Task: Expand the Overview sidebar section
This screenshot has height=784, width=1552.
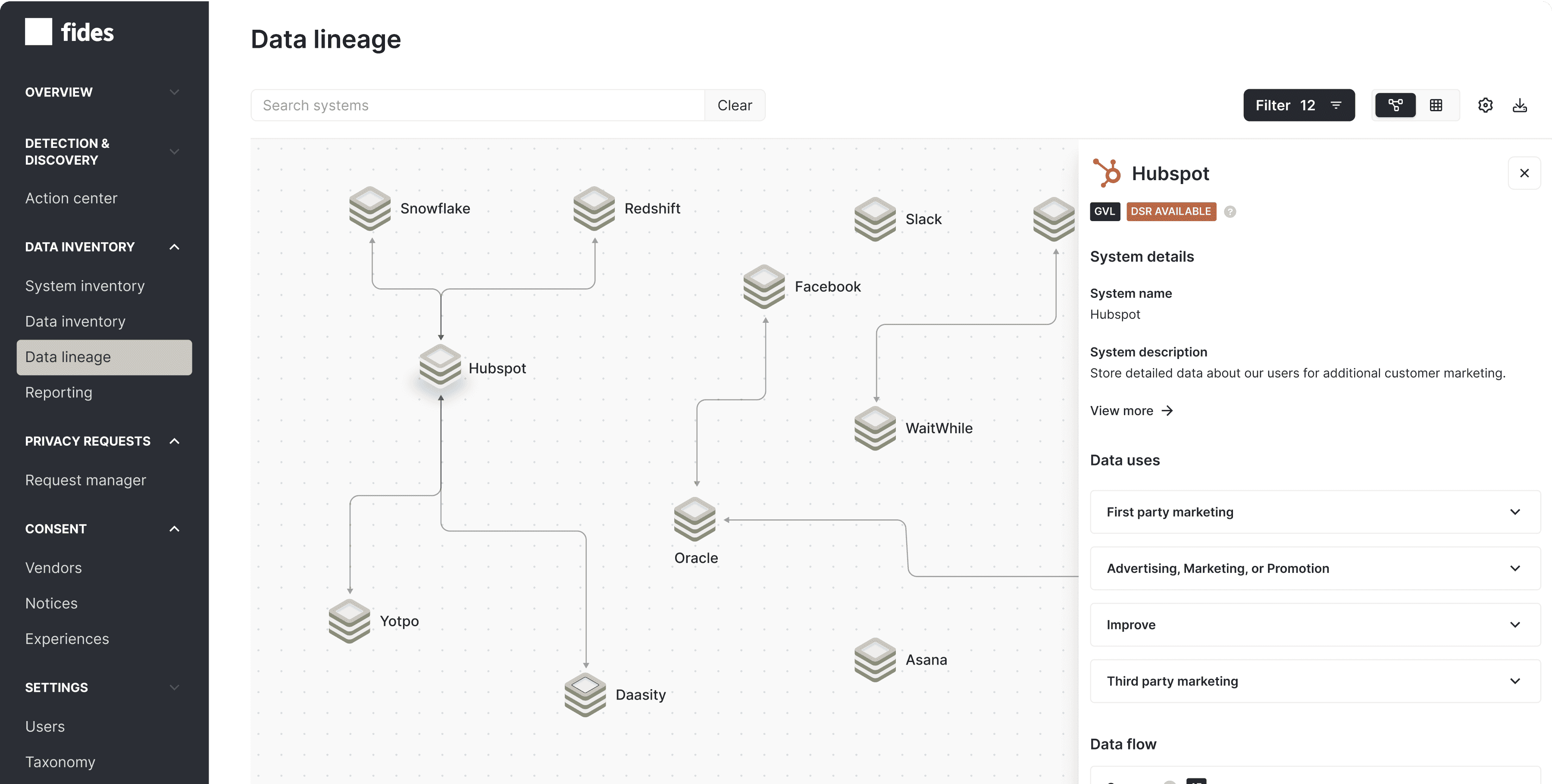Action: click(174, 92)
